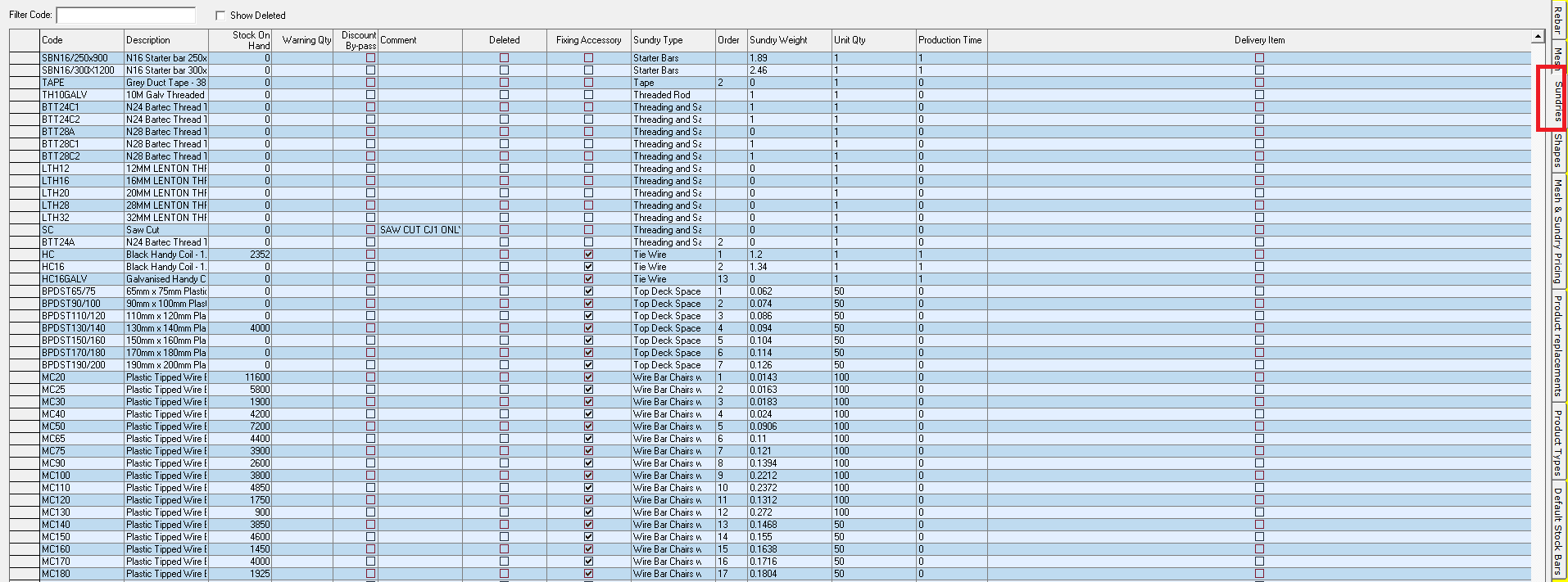The image size is (1568, 582).
Task: Select the MC65 code cell
Action: pos(82,439)
